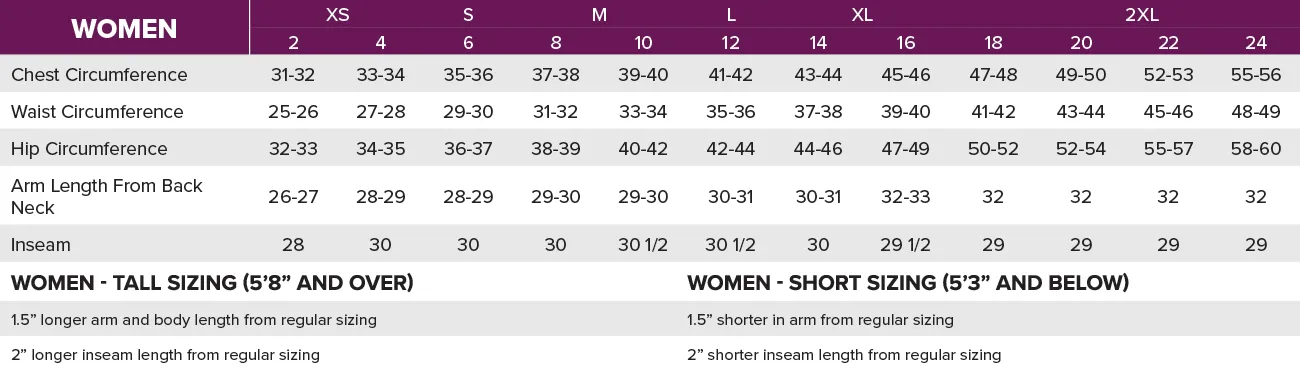
Task: Click Arm Length From Back Neck label
Action: pyautogui.click(x=106, y=197)
